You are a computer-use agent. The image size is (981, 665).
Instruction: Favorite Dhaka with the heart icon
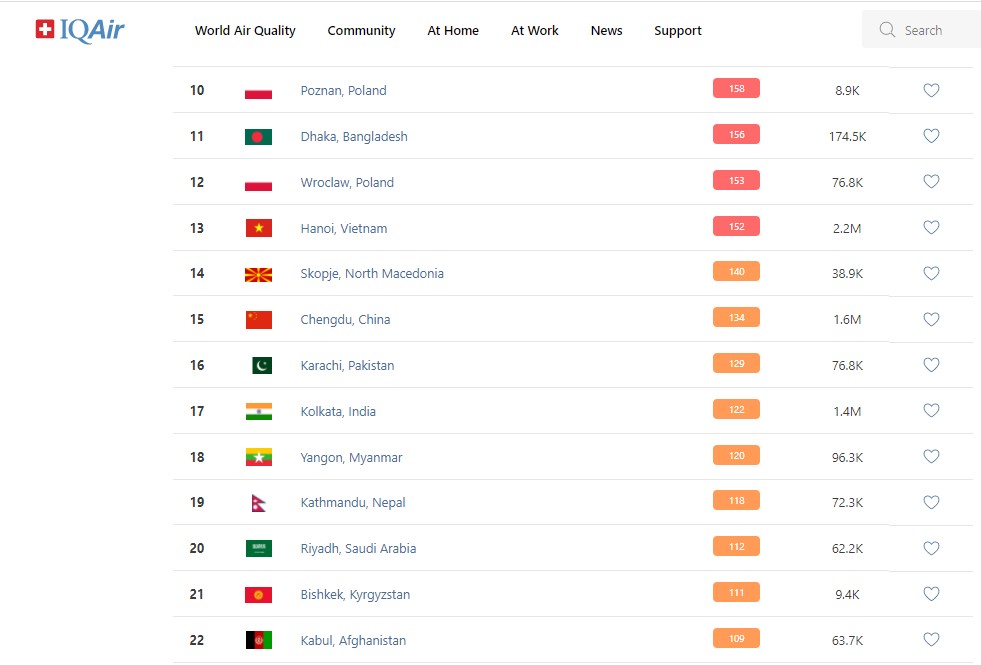click(x=931, y=136)
